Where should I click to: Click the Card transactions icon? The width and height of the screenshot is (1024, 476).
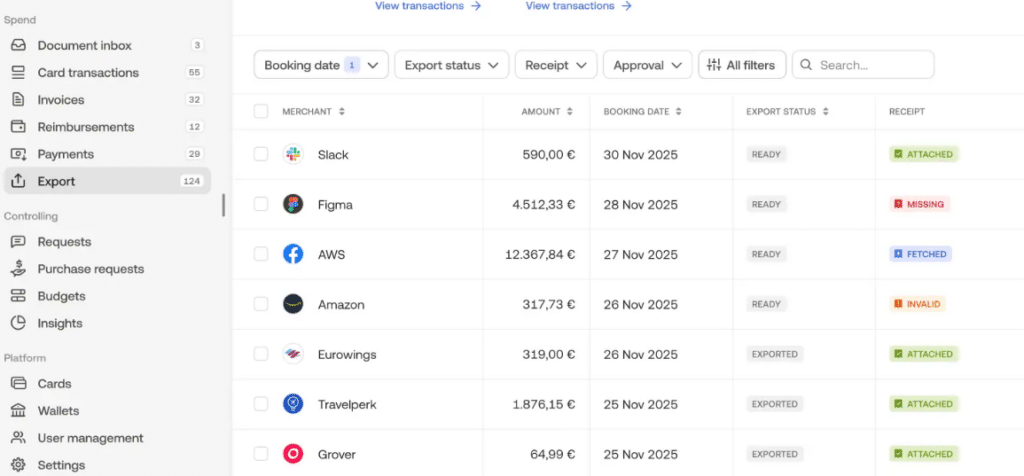18,73
